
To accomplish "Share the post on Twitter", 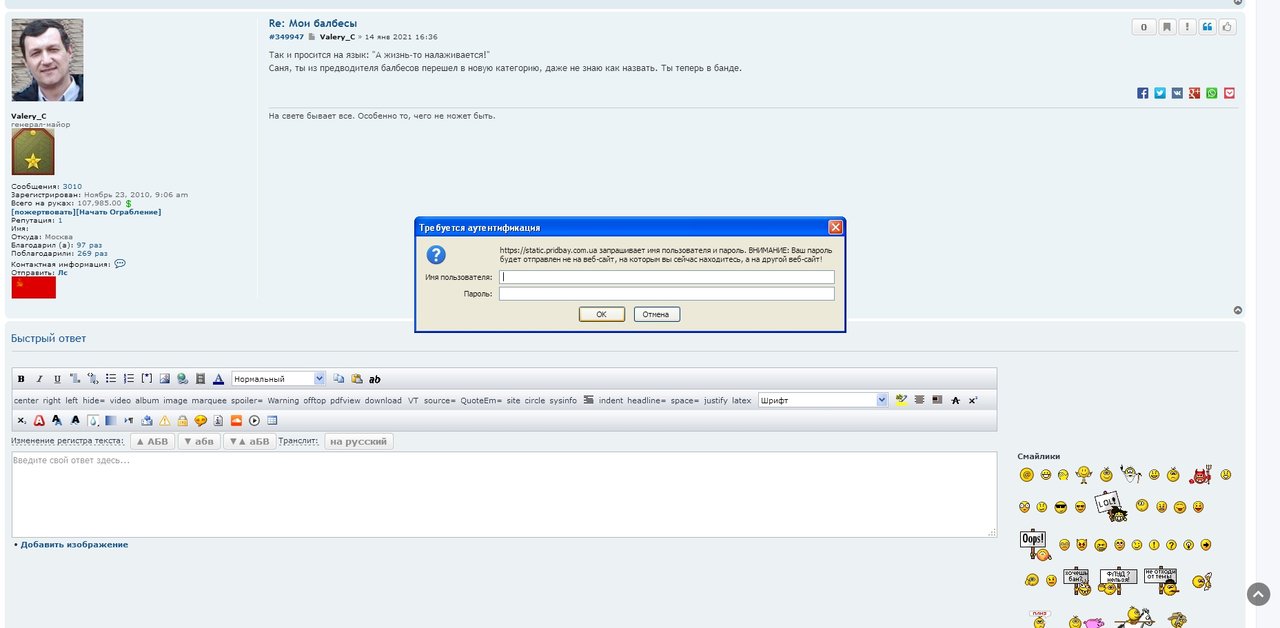I will pos(1160,93).
